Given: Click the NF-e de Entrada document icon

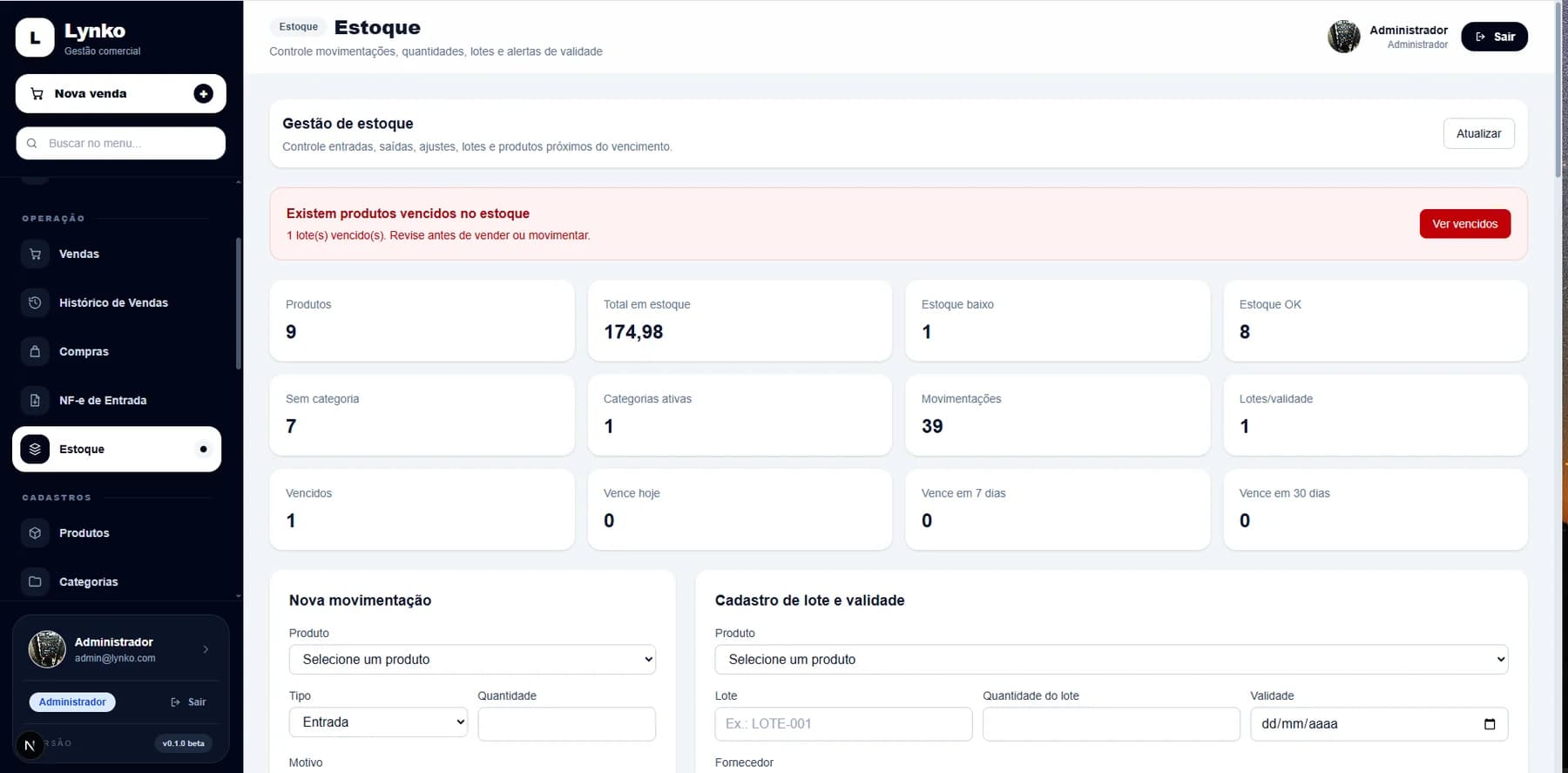Looking at the screenshot, I should coord(35,400).
